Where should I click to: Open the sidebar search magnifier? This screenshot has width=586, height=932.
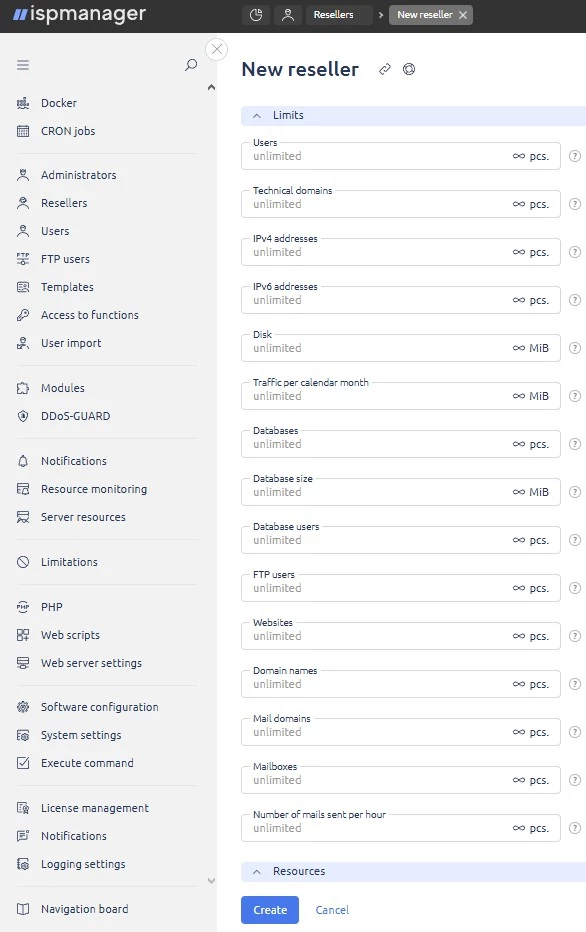191,65
